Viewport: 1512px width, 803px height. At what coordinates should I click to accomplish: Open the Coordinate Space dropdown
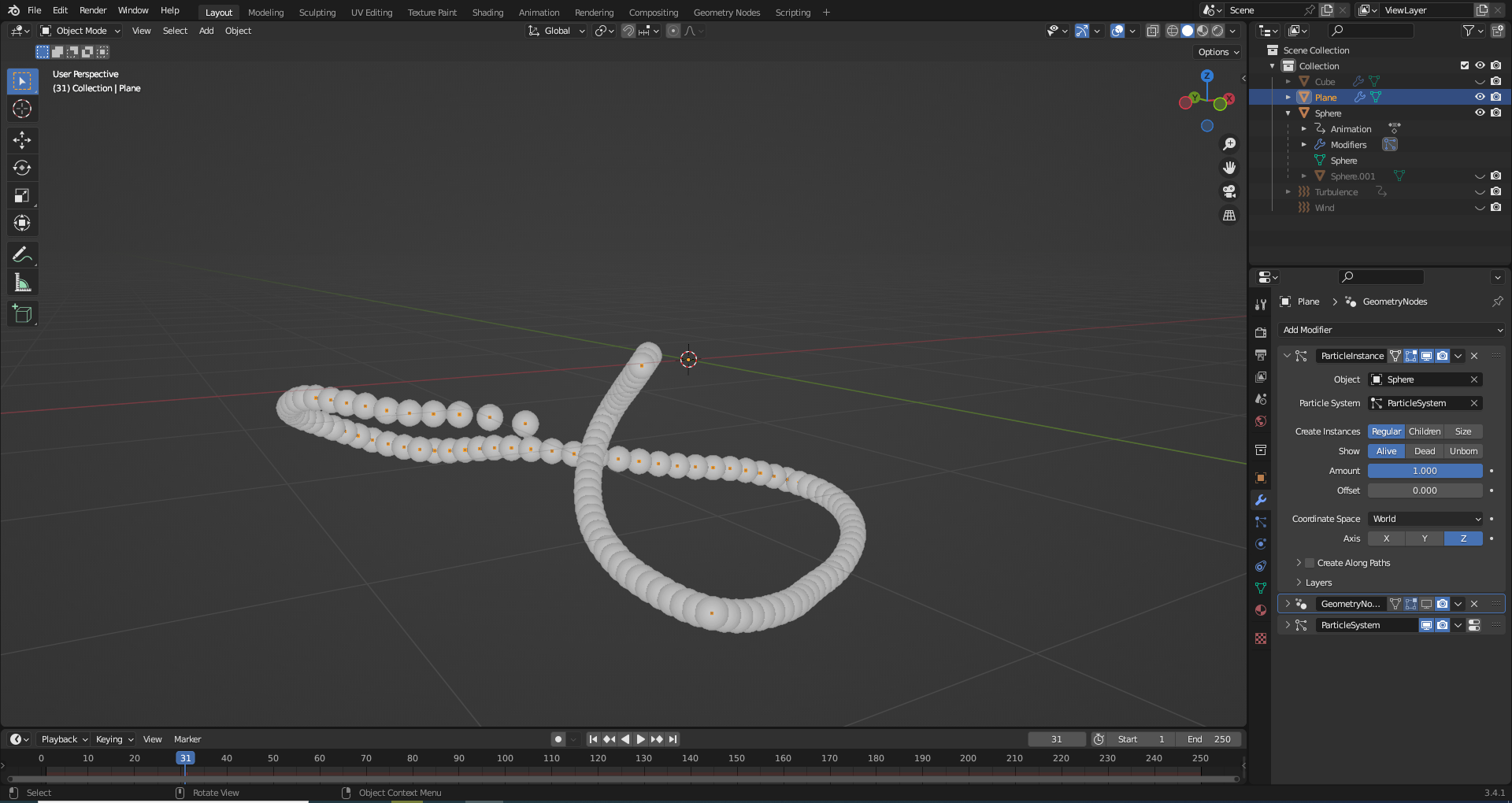1425,518
